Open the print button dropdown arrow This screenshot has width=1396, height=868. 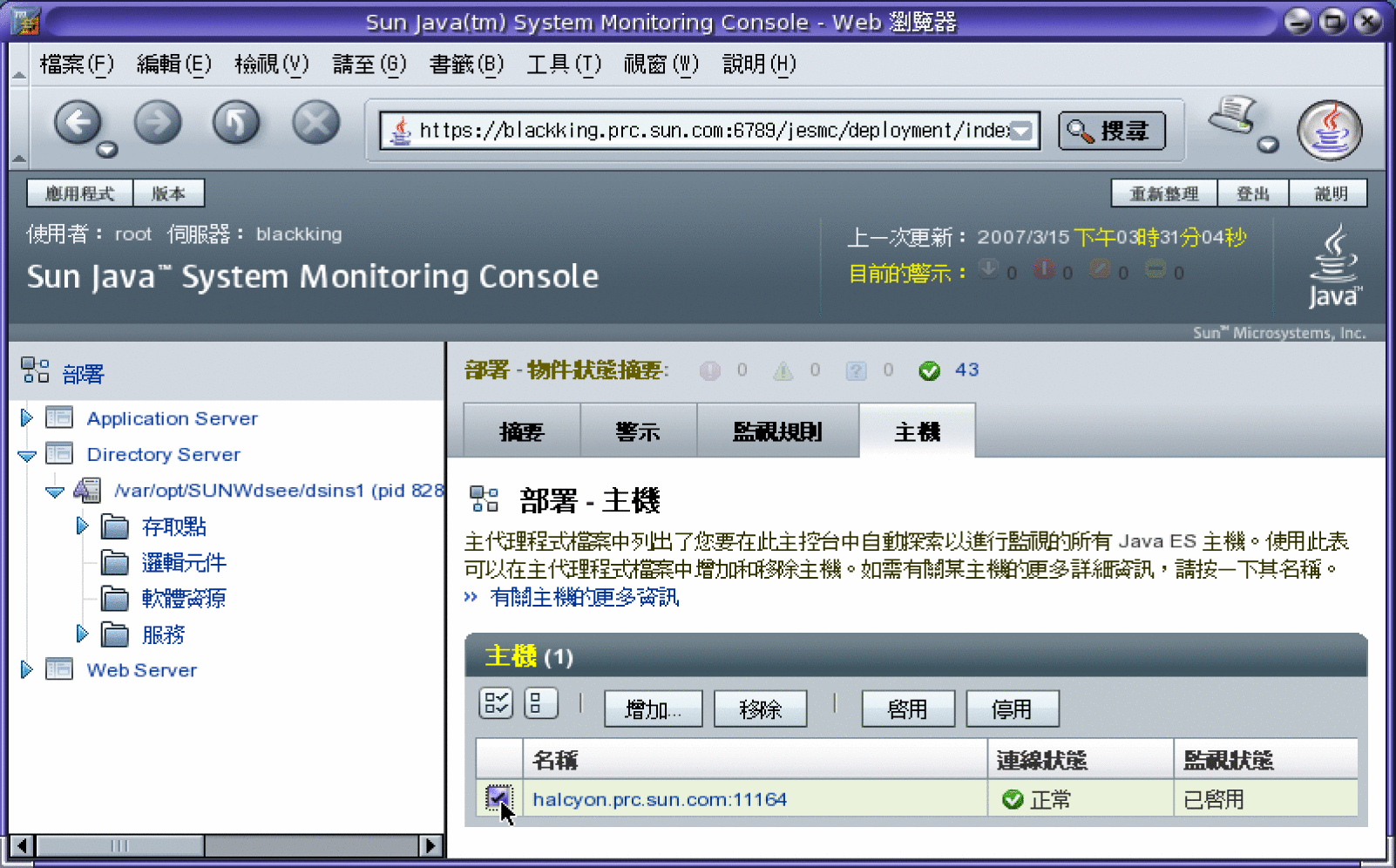pos(1268,145)
